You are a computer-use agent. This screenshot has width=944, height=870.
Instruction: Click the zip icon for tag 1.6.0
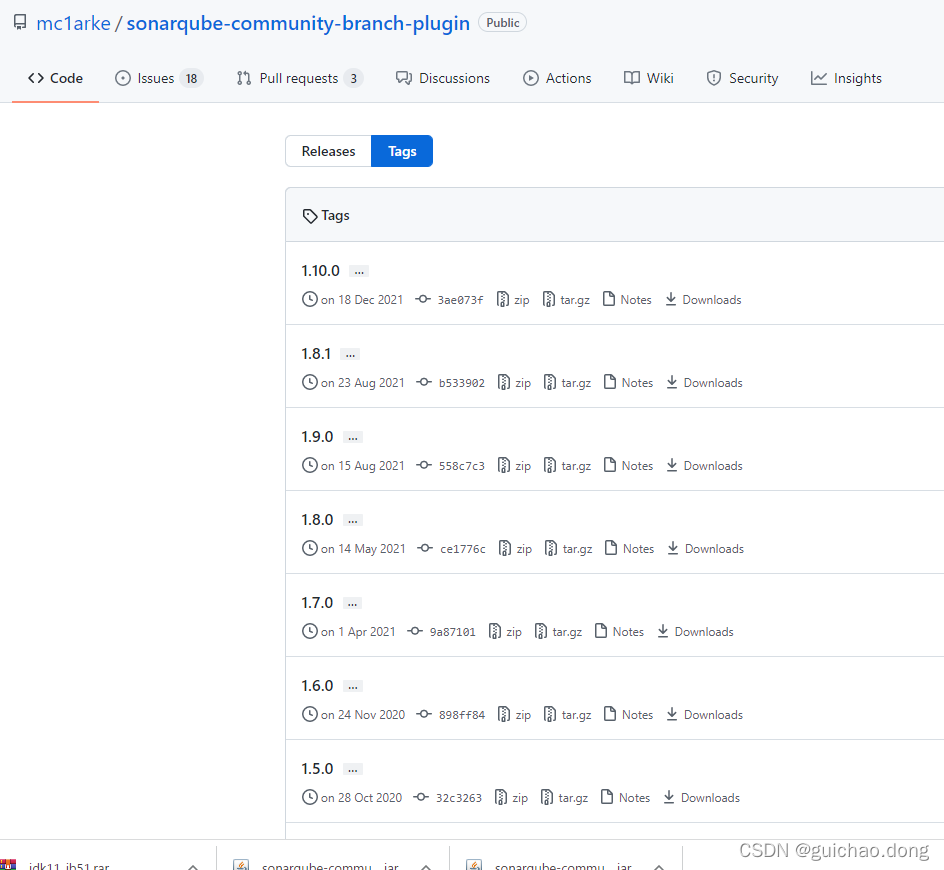click(504, 715)
